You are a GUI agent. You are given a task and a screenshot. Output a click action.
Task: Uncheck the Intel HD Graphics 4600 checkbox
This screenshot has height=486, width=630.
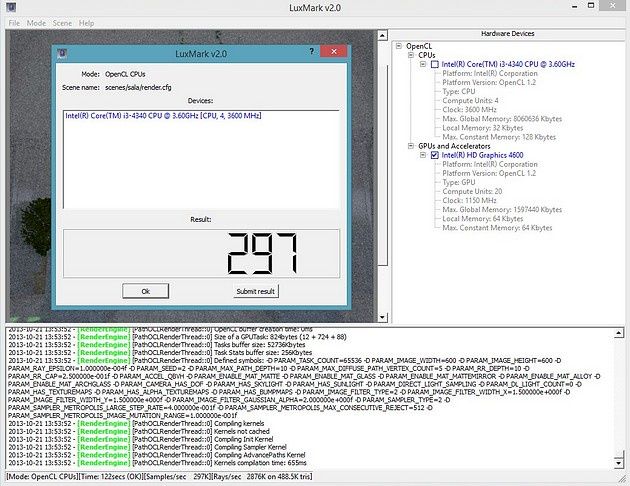click(x=435, y=155)
